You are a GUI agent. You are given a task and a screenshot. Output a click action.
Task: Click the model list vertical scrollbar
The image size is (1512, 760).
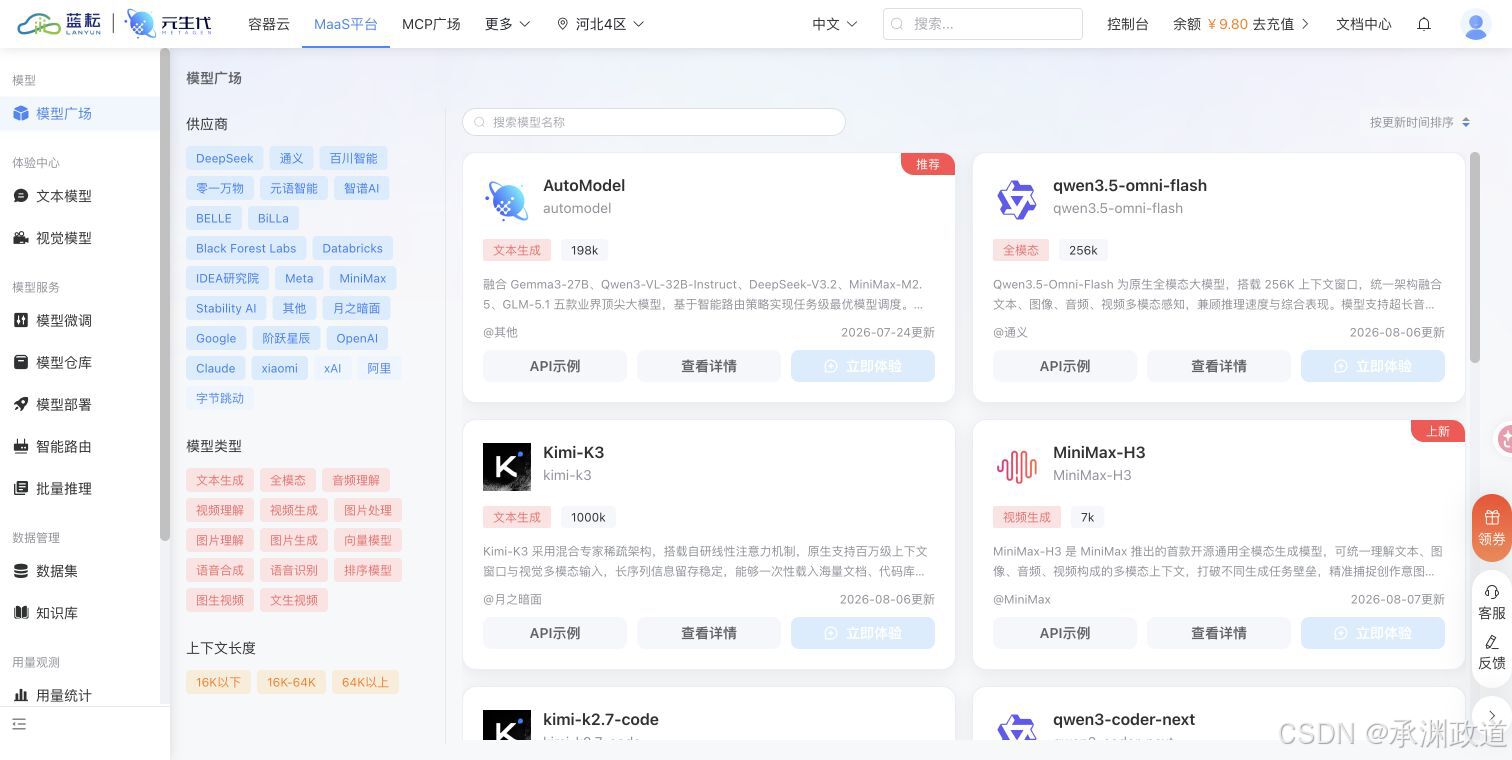tap(1474, 258)
